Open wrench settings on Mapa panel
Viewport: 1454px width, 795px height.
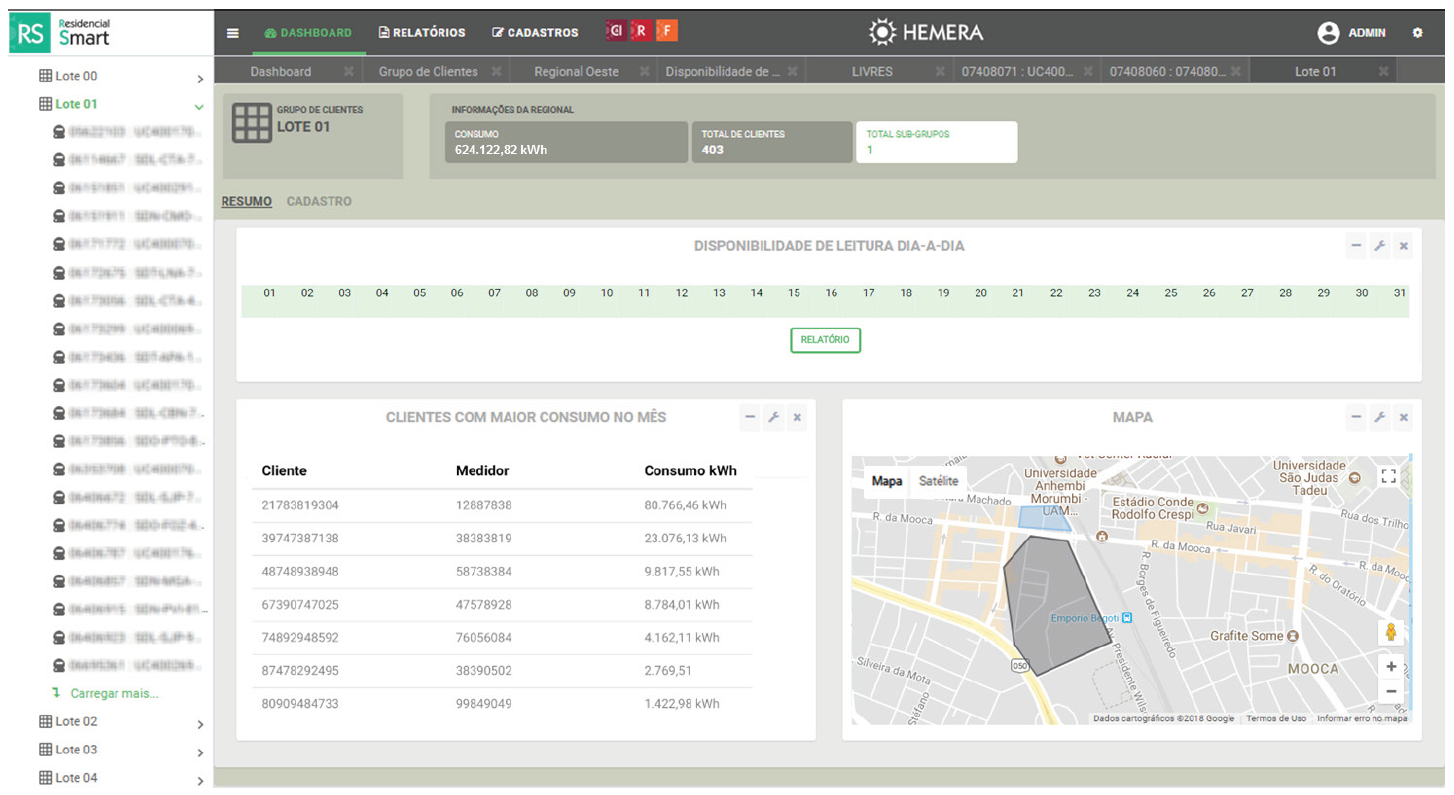pyautogui.click(x=1380, y=417)
